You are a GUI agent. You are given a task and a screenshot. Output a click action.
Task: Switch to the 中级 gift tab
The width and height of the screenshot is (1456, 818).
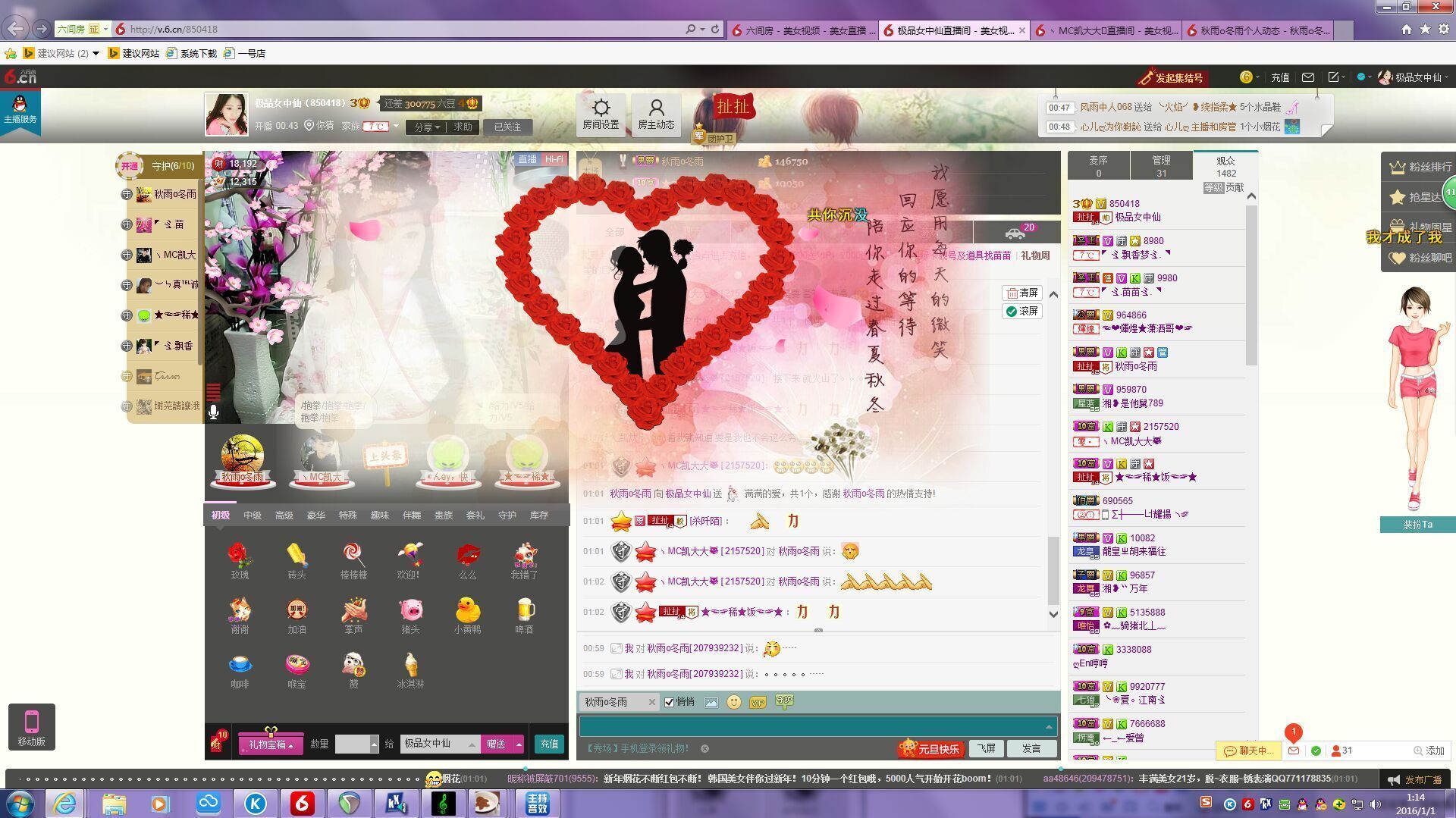pyautogui.click(x=252, y=516)
